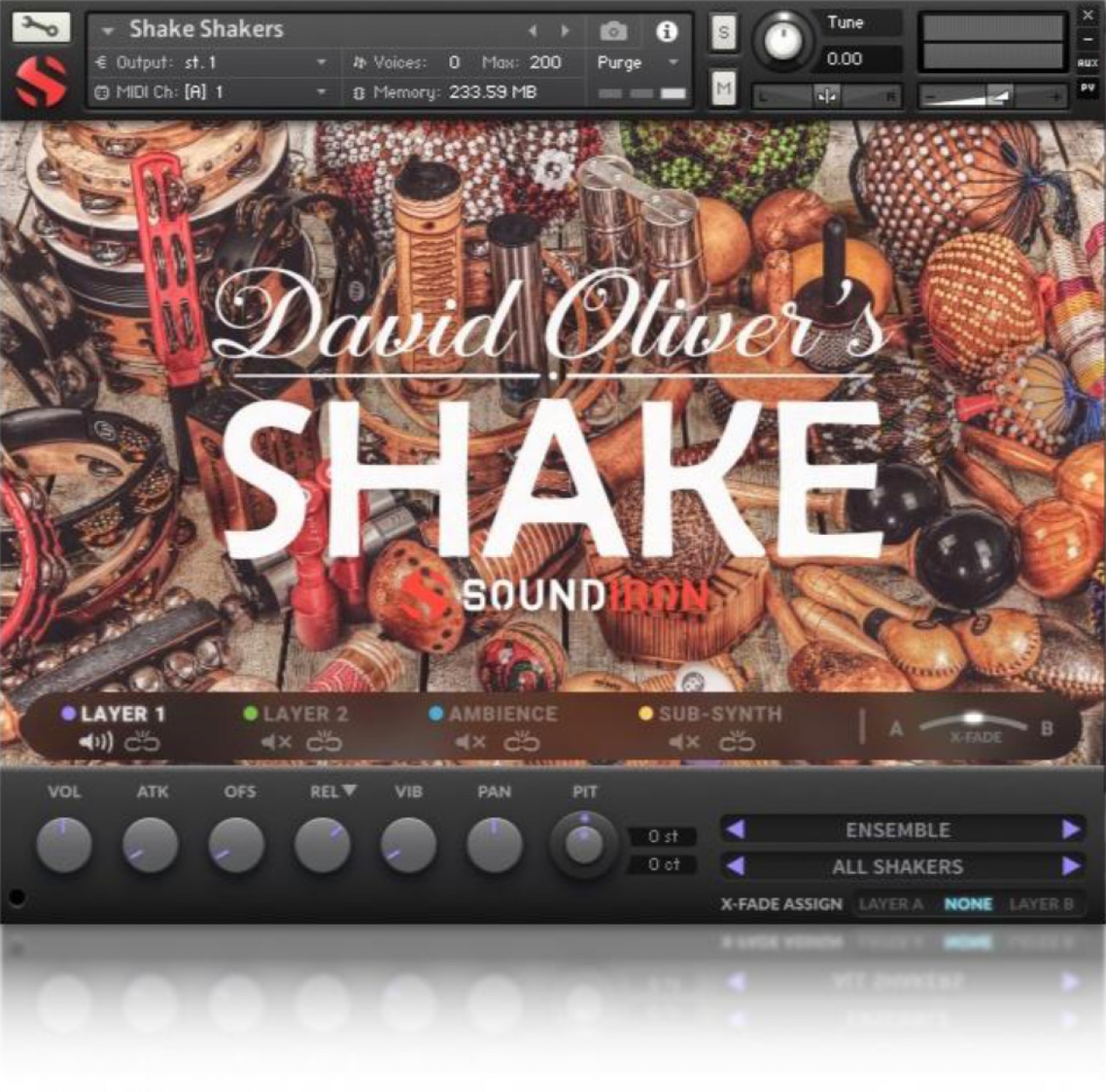Select next instrument with right arrow in header
The width and height of the screenshot is (1106, 1092).
565,31
